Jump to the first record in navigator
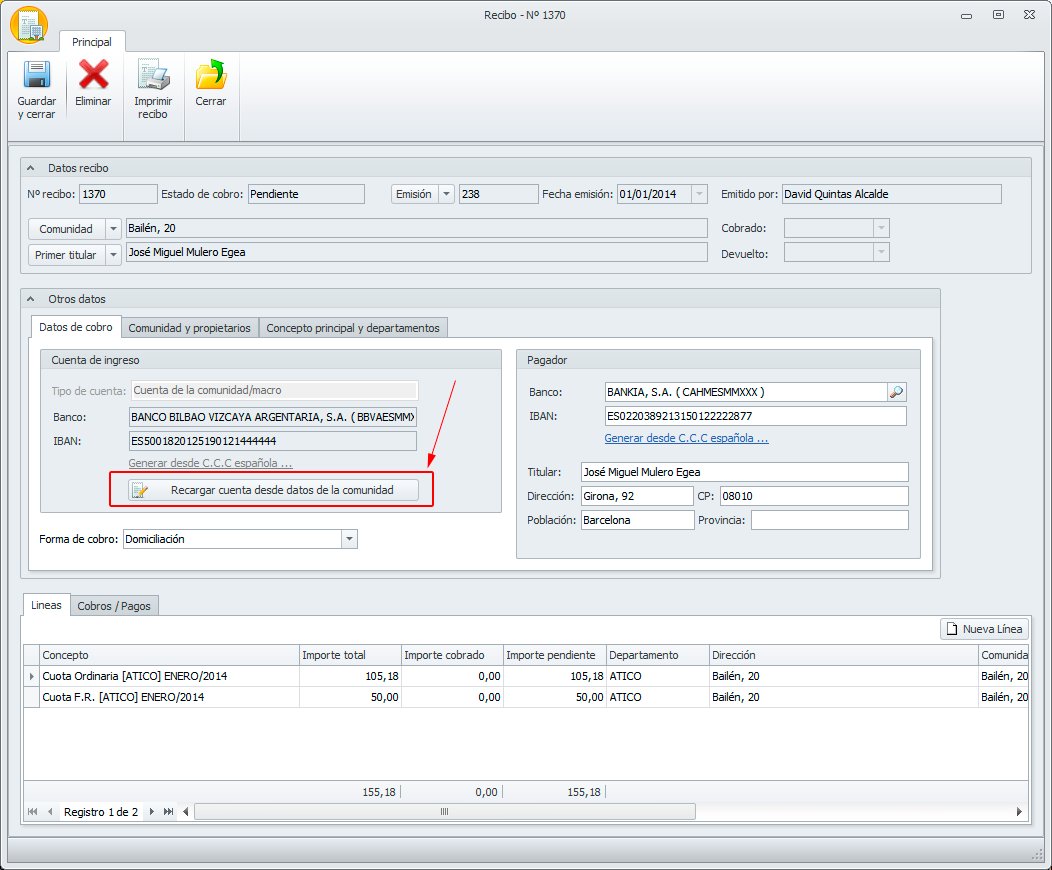This screenshot has width=1052, height=870. pos(33,812)
